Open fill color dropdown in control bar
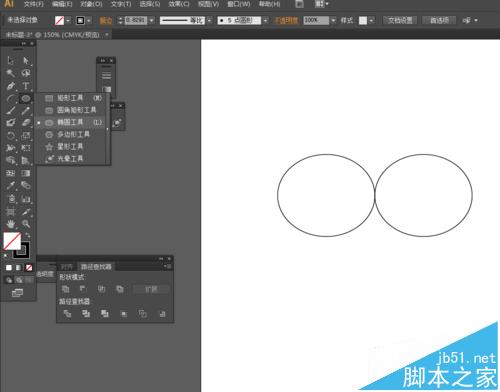Viewport: 500px width, 392px height. click(x=68, y=21)
